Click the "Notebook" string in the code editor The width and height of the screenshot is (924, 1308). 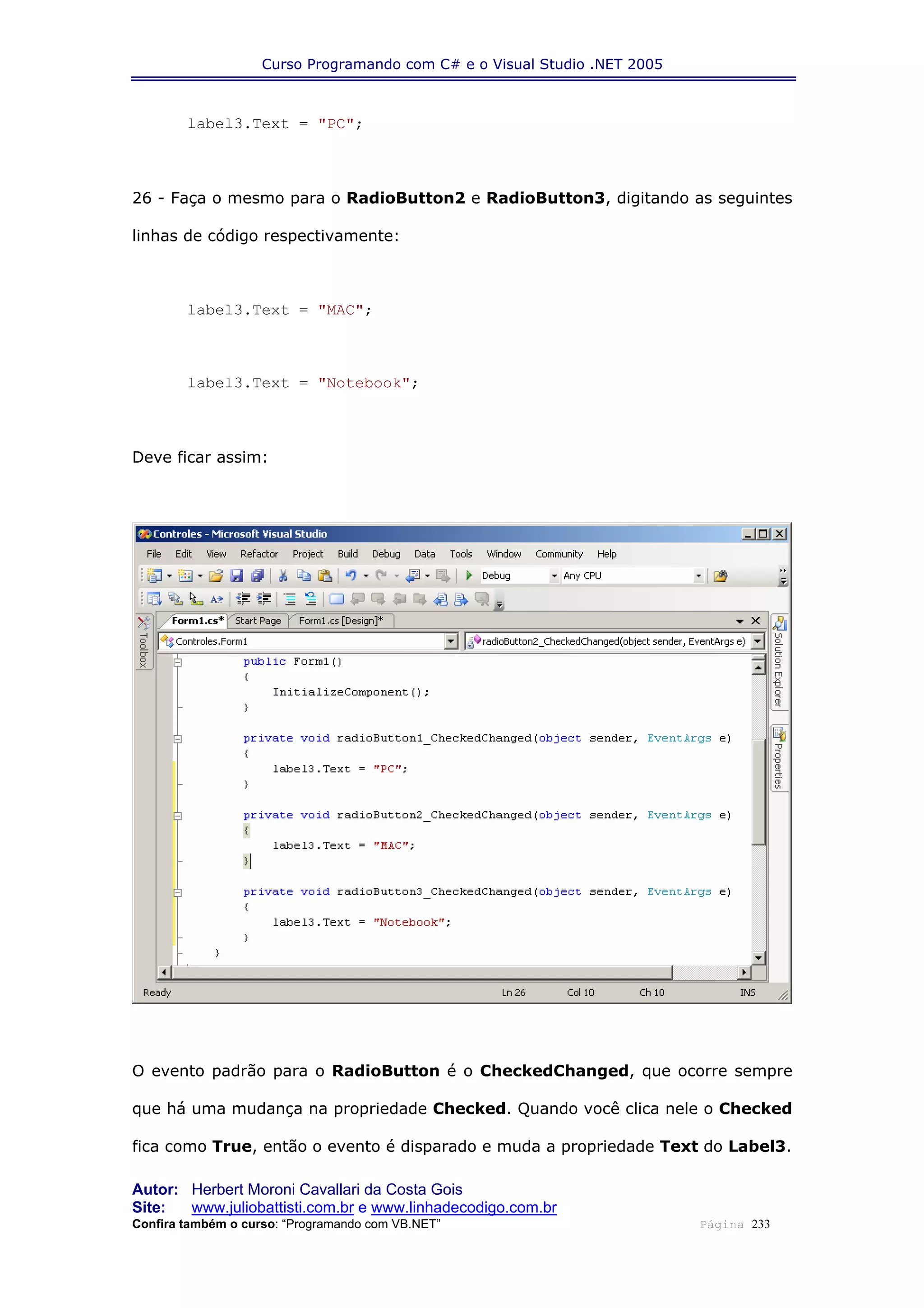409,923
